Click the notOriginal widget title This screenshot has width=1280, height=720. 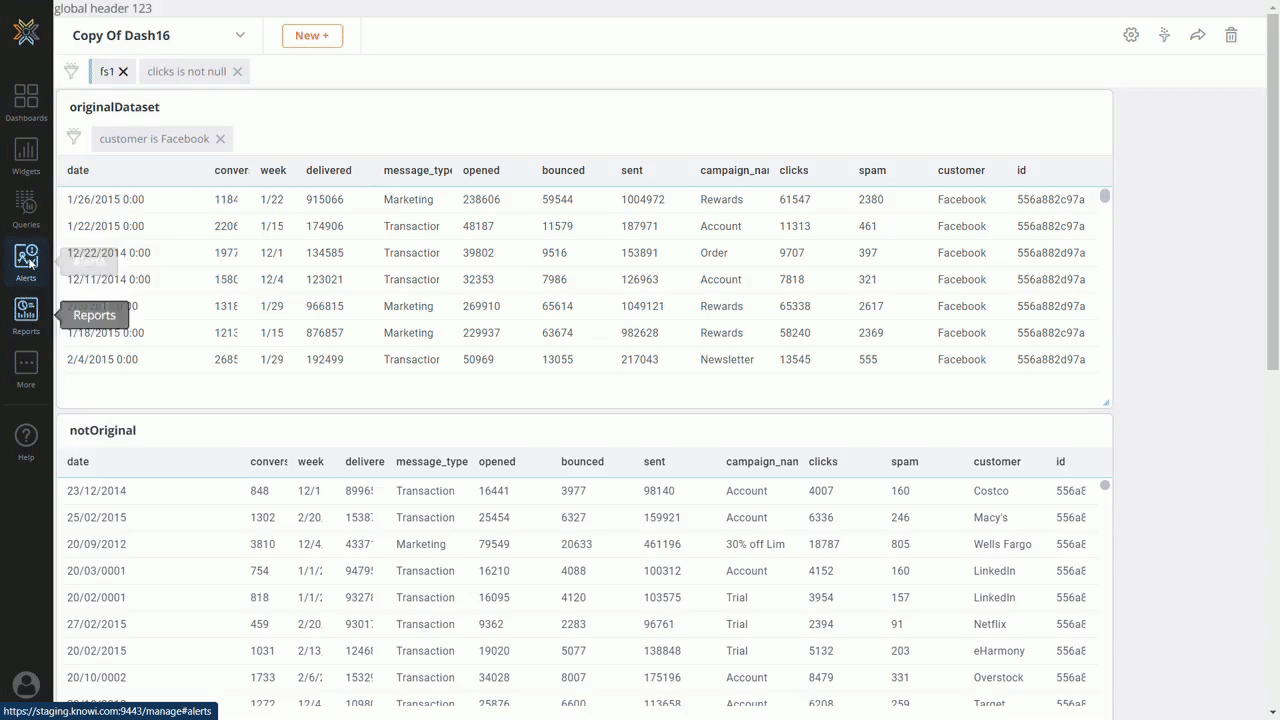(x=102, y=430)
